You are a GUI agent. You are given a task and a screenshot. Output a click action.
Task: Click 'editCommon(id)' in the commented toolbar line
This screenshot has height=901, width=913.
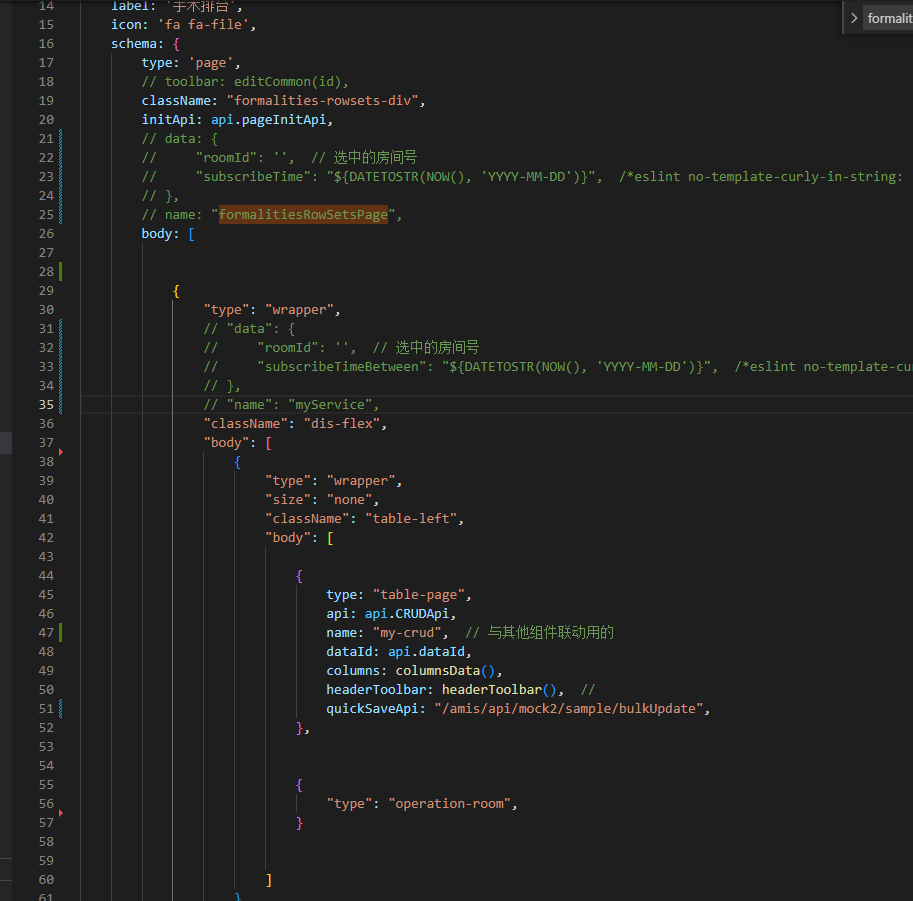pyautogui.click(x=288, y=82)
